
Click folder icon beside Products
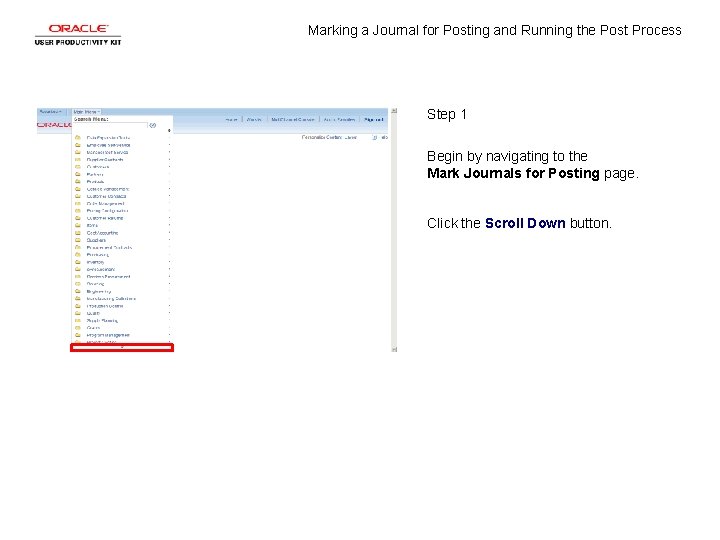coord(78,182)
